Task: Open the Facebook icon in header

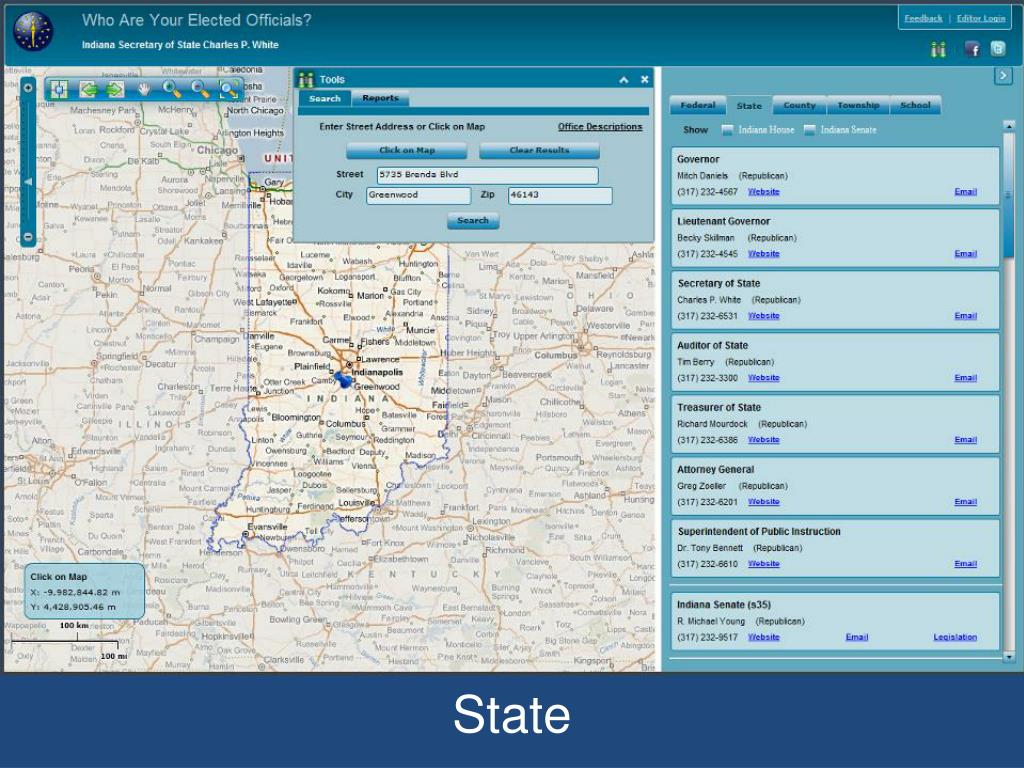Action: pyautogui.click(x=972, y=49)
